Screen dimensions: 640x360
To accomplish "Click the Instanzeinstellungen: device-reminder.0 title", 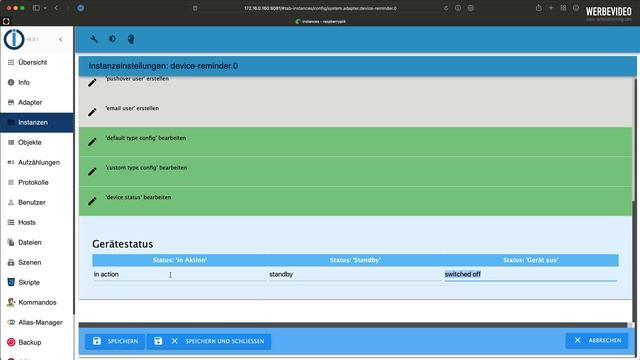I will pyautogui.click(x=163, y=66).
